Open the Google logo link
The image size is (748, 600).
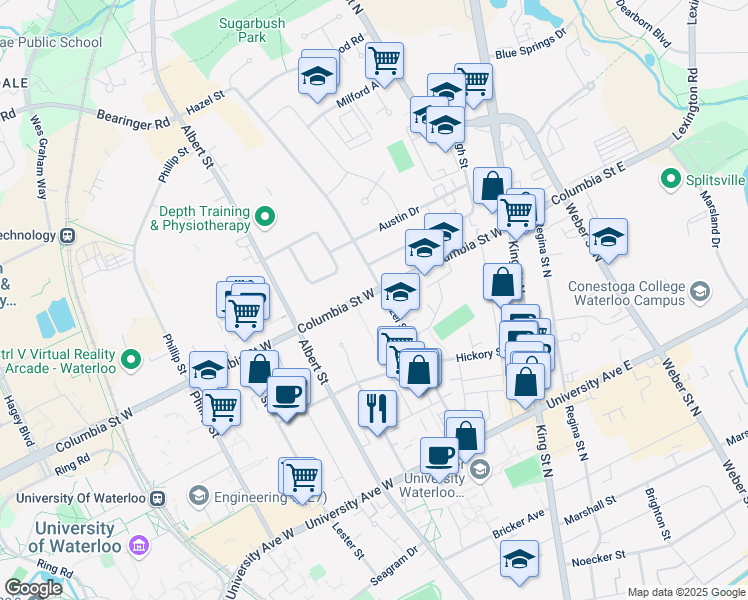pyautogui.click(x=33, y=589)
